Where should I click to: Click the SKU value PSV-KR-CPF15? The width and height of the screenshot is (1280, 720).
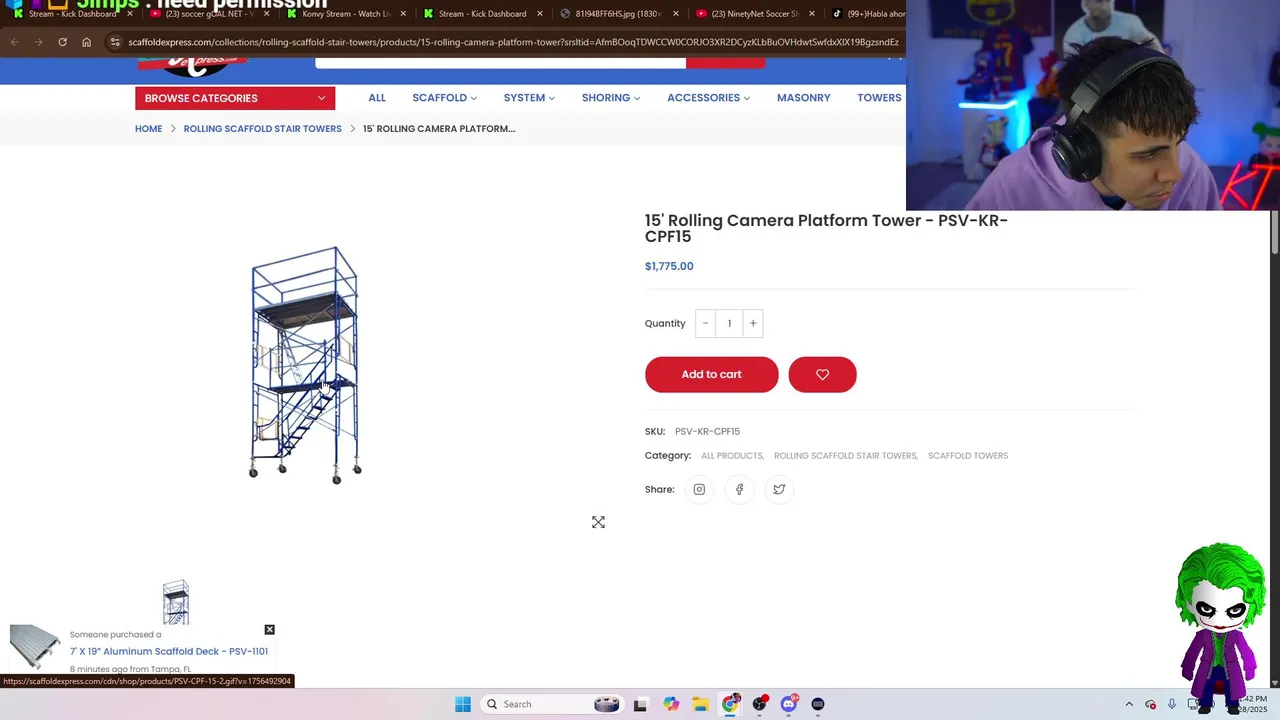[707, 432]
